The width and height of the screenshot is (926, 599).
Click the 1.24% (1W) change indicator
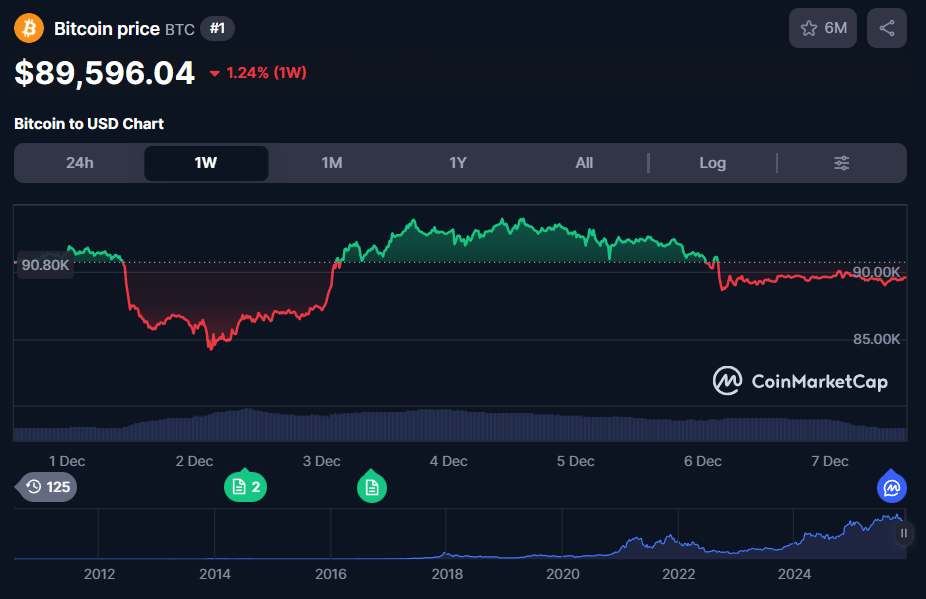(x=259, y=73)
